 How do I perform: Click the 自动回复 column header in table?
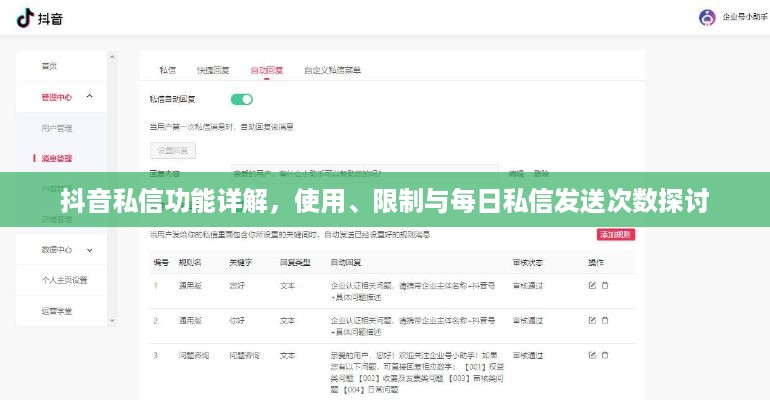[346, 263]
